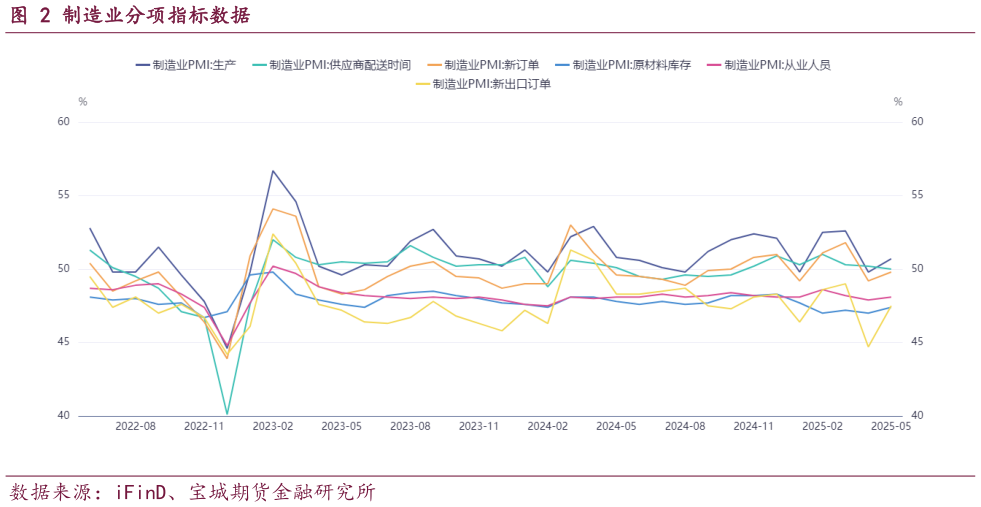Click the 2024-11 x-axis date label
The height and width of the screenshot is (507, 981).
point(753,426)
